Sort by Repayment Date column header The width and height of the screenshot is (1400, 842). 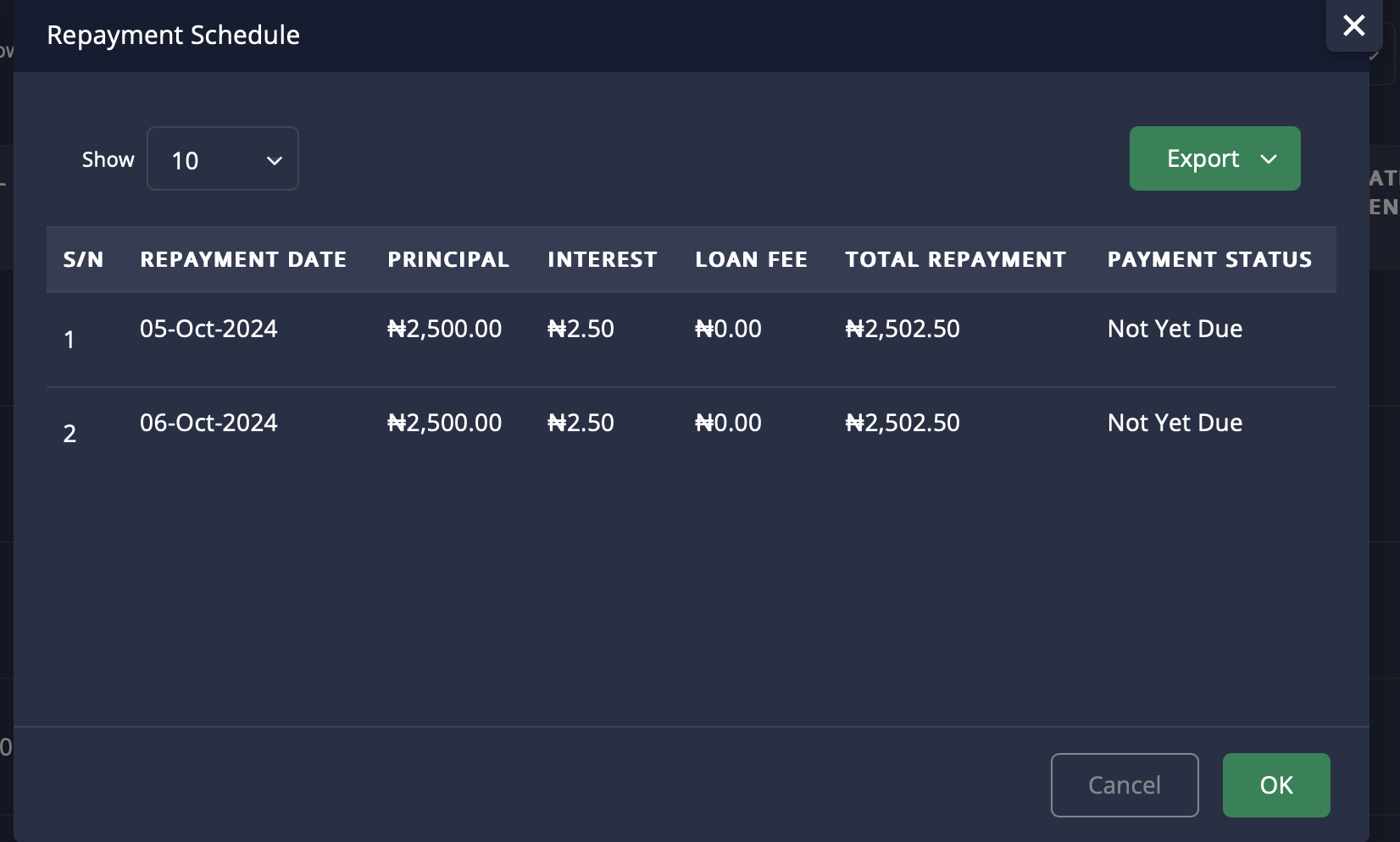click(x=243, y=259)
